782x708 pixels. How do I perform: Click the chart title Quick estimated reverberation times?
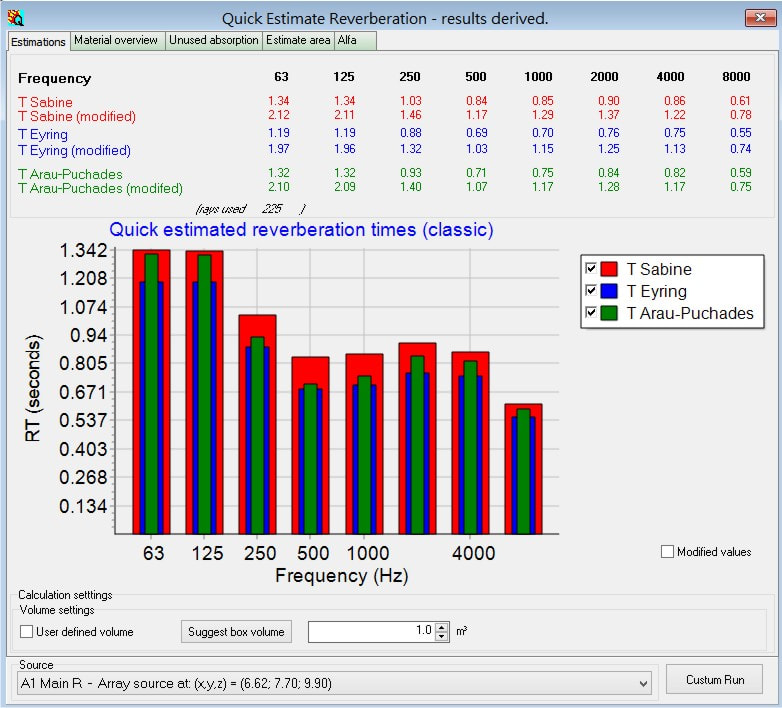301,229
